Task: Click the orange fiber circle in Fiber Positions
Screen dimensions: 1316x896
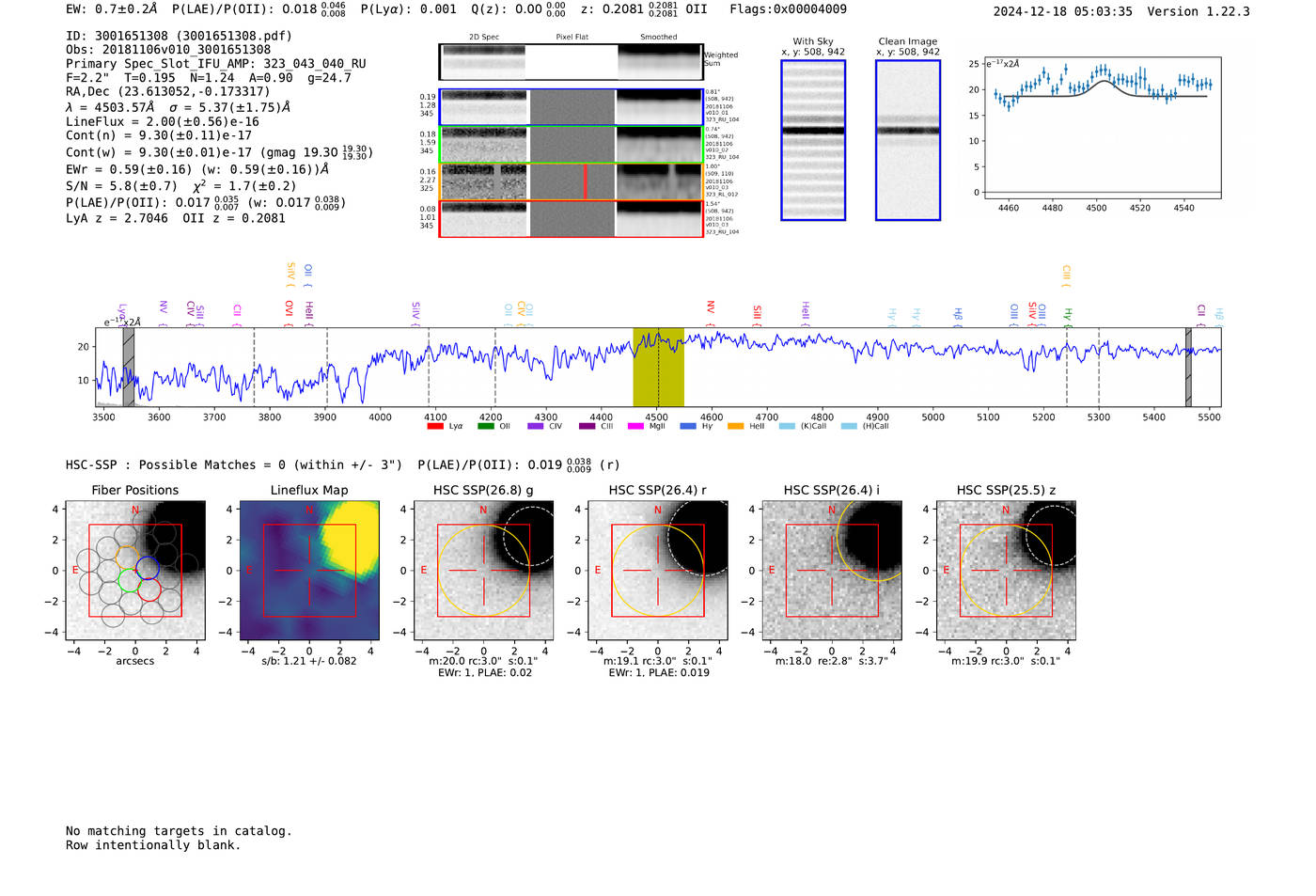Action: click(x=127, y=558)
